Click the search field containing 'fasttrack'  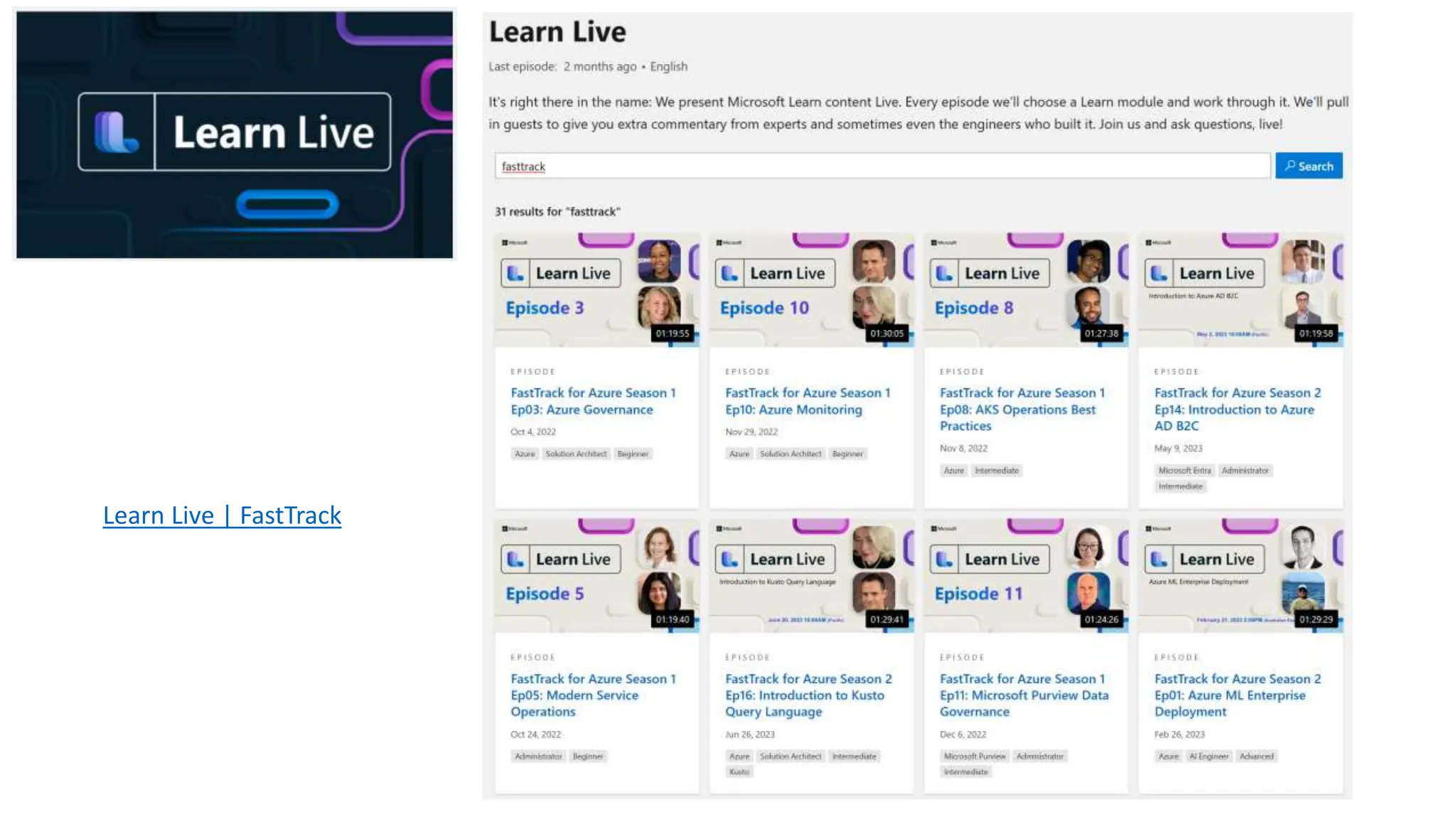(882, 166)
